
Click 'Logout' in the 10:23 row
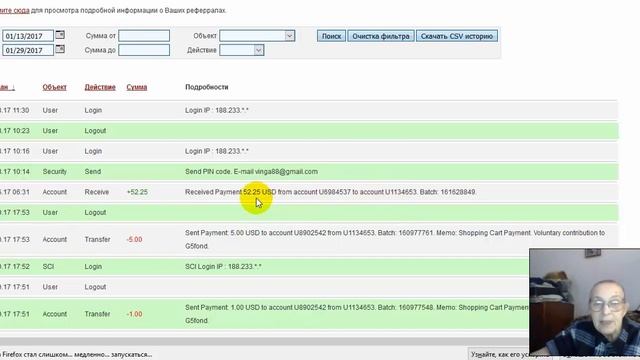pyautogui.click(x=95, y=131)
